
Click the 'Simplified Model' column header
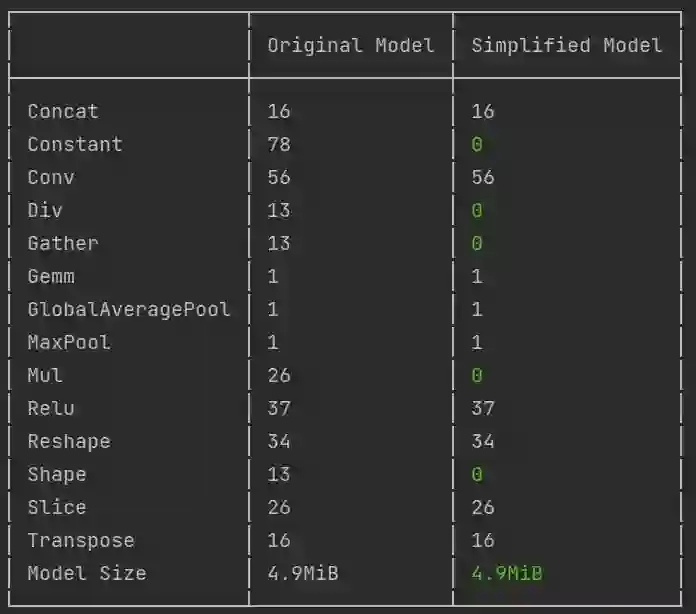[566, 45]
